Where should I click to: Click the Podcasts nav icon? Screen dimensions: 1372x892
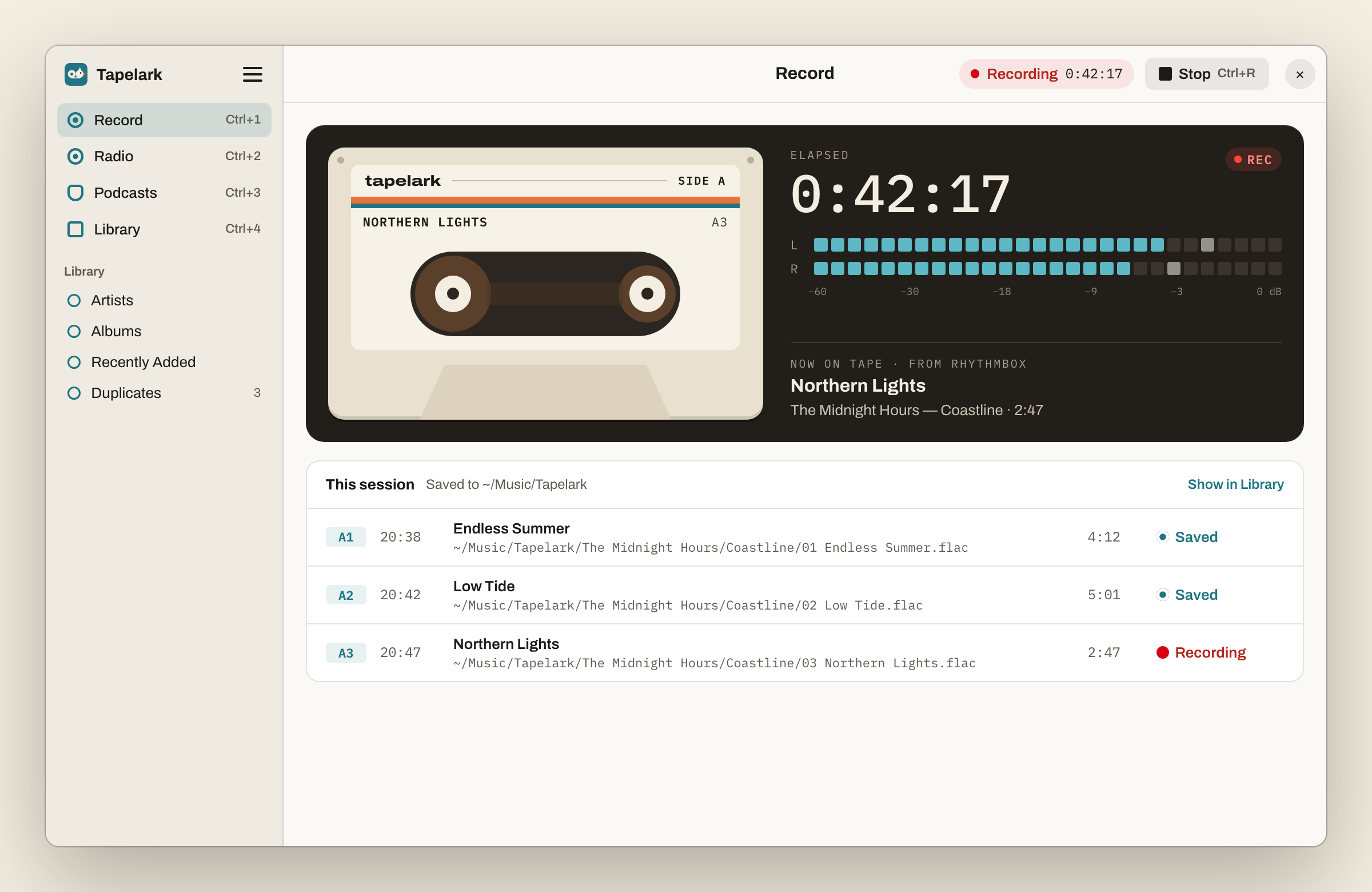pos(75,193)
